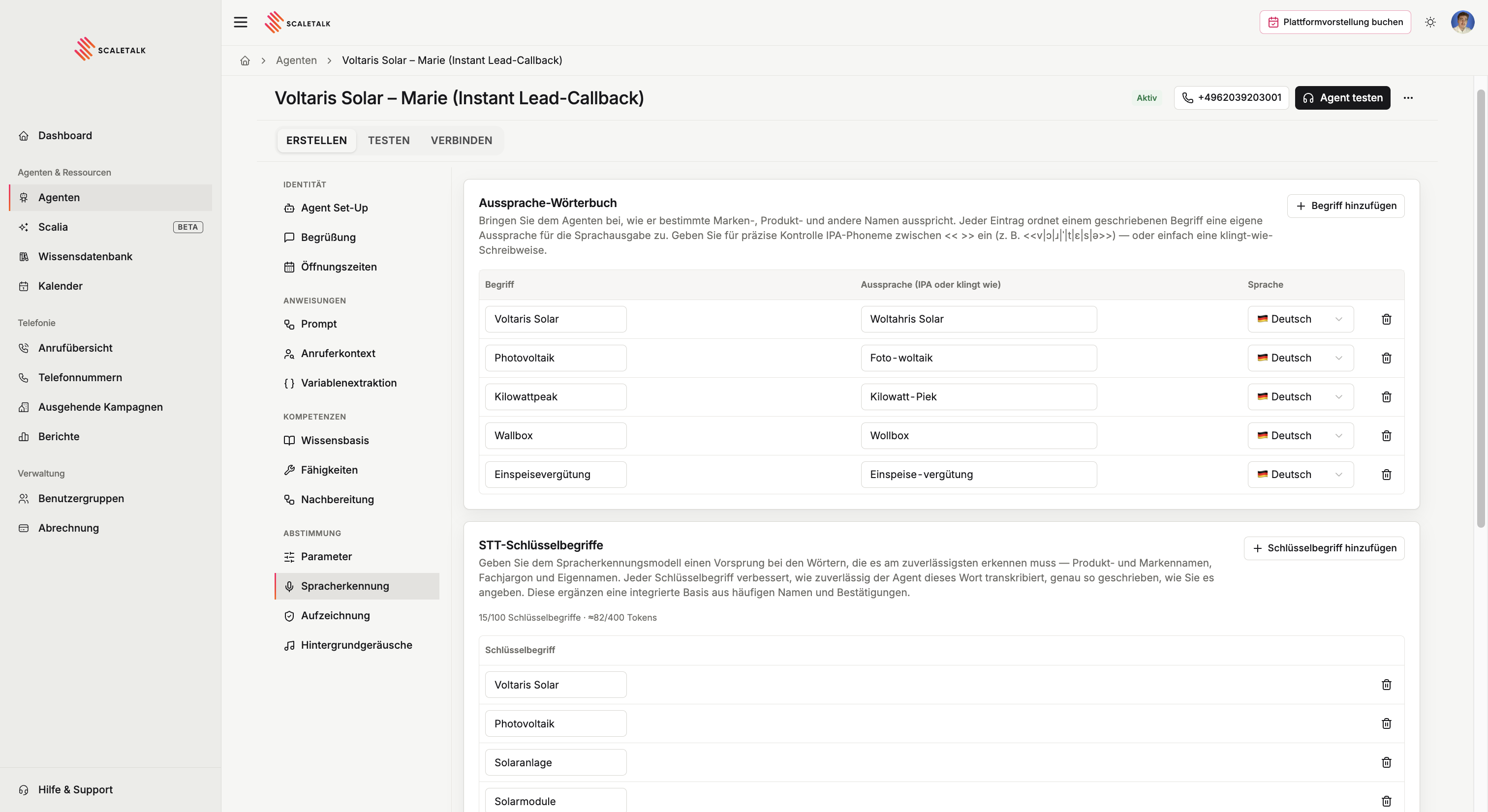The height and width of the screenshot is (812, 1488).
Task: Open the Variablenextraktion section
Action: pos(357,383)
